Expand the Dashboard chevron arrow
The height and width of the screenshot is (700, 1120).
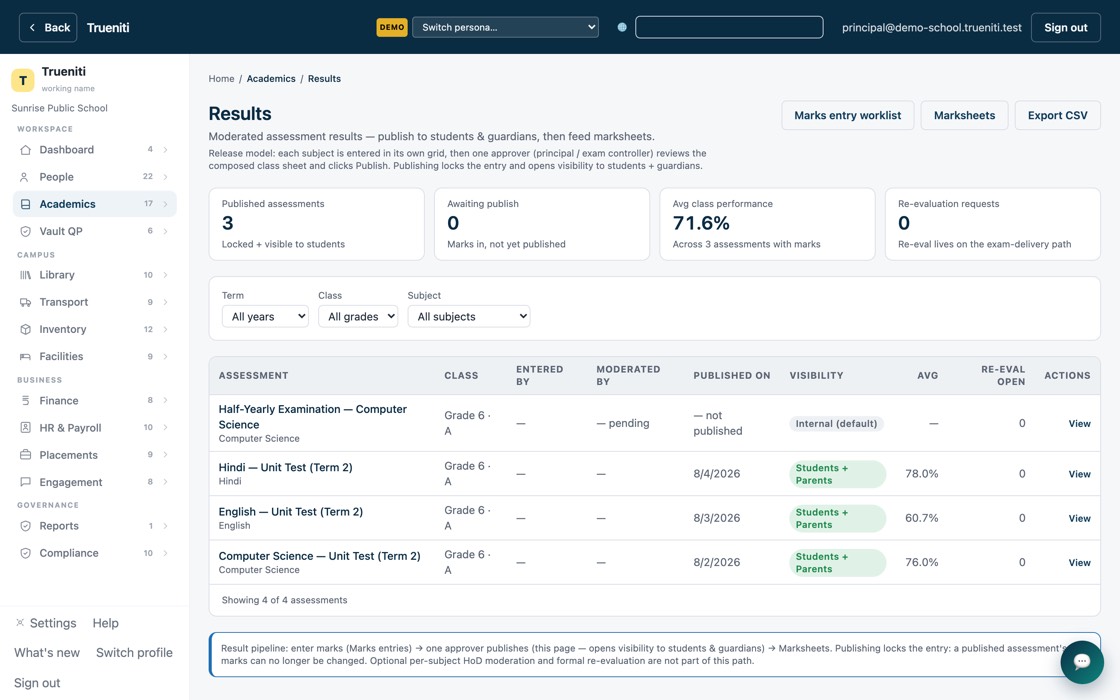[165, 150]
